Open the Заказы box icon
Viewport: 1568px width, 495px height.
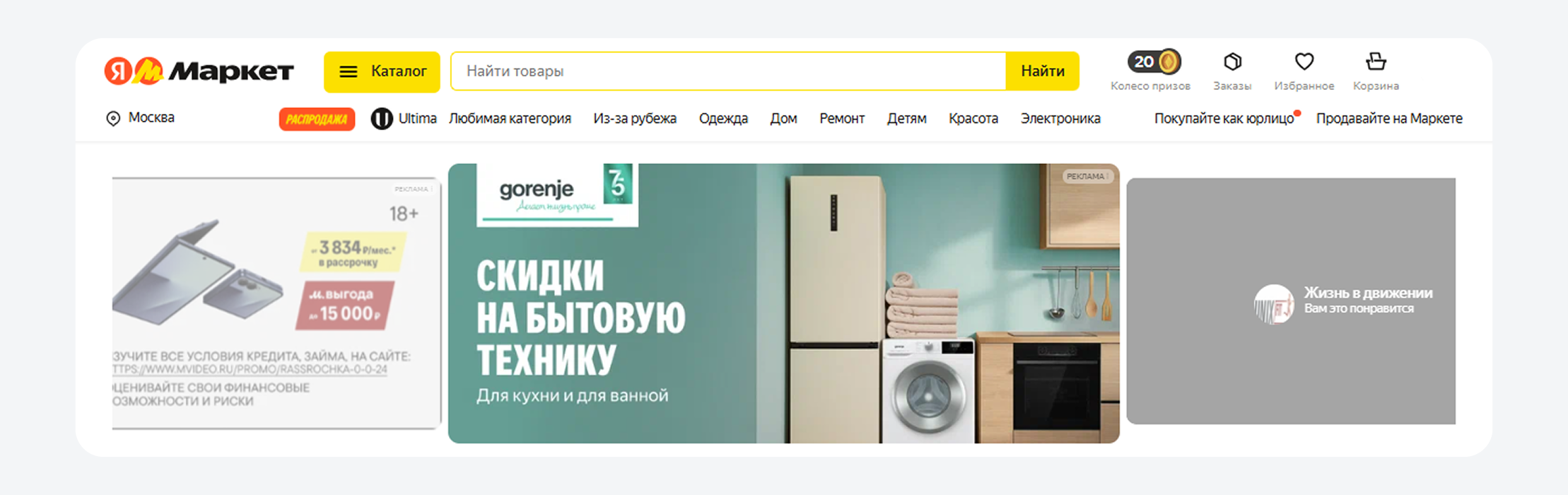point(1232,62)
